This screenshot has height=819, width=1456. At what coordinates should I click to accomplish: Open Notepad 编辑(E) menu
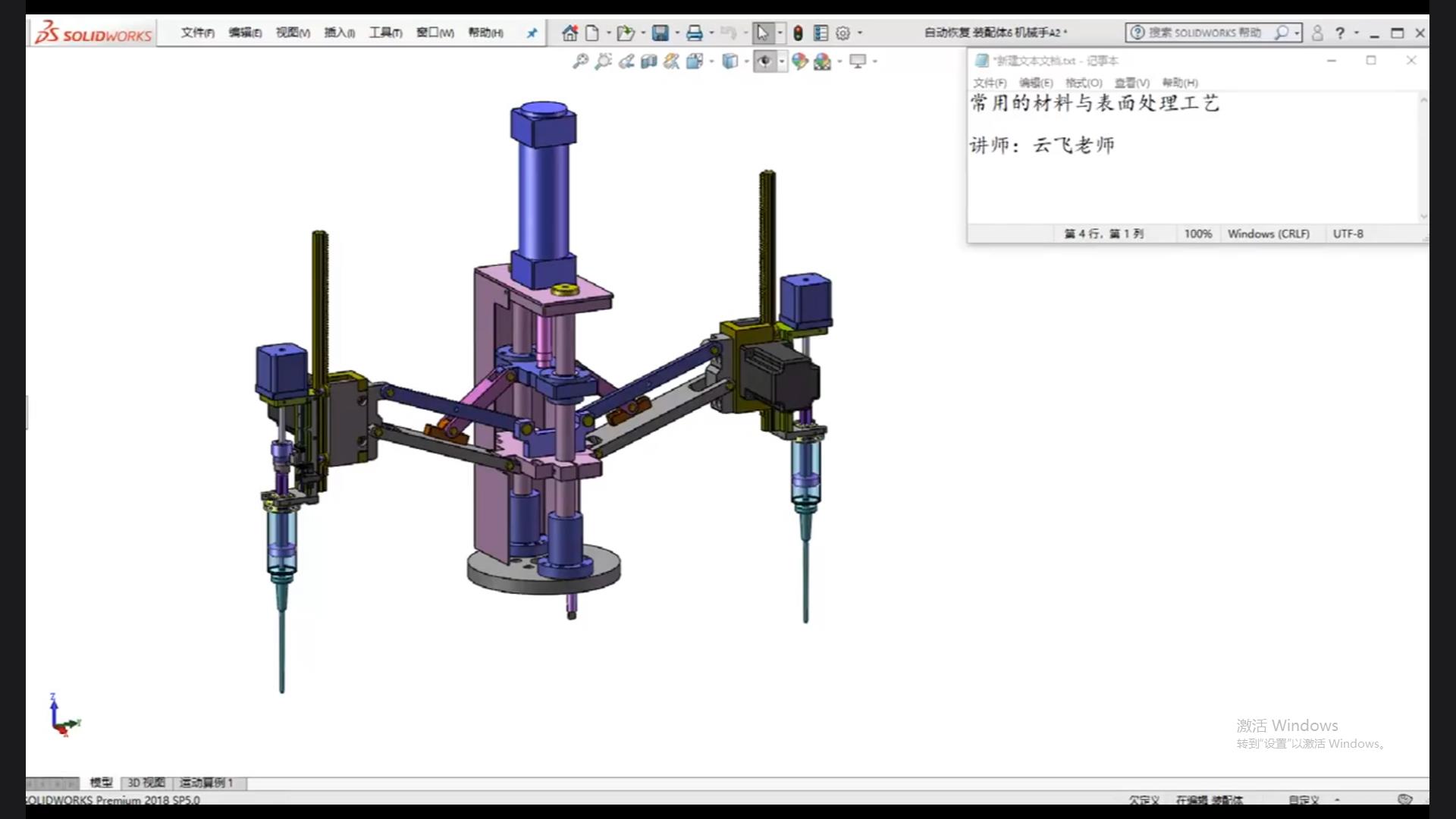point(1036,83)
